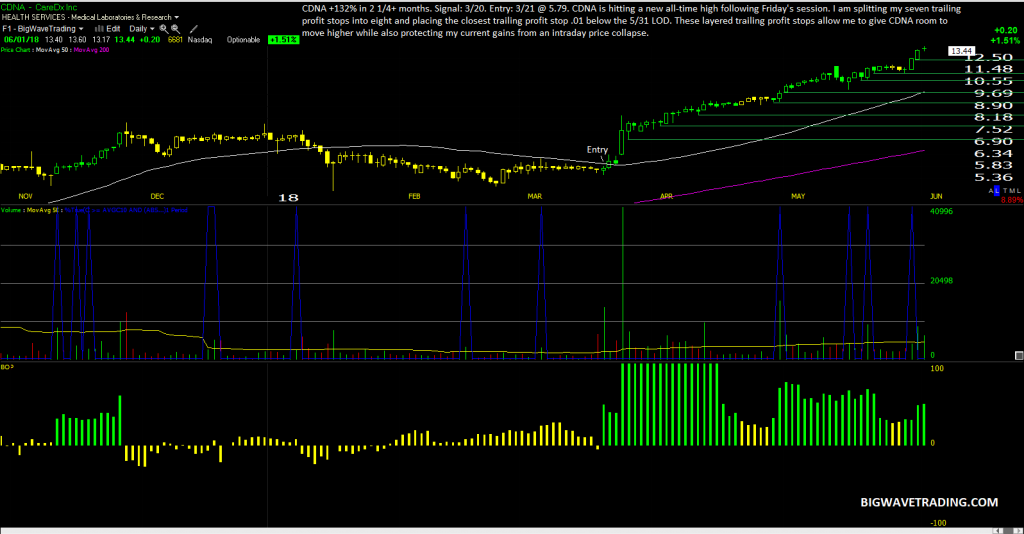Click the red 8.89% value

[1012, 200]
